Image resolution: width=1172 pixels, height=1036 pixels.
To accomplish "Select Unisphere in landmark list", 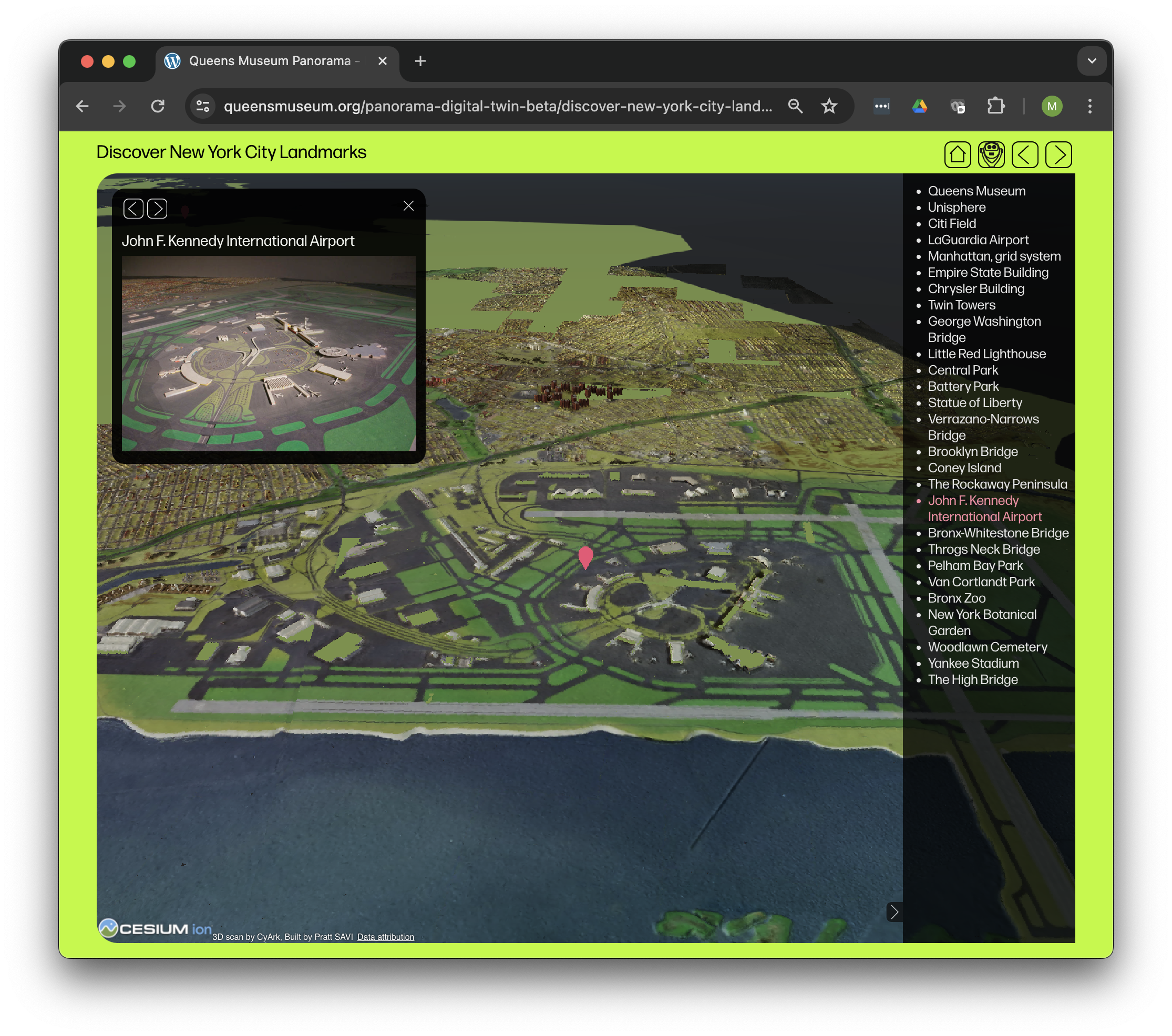I will (957, 208).
